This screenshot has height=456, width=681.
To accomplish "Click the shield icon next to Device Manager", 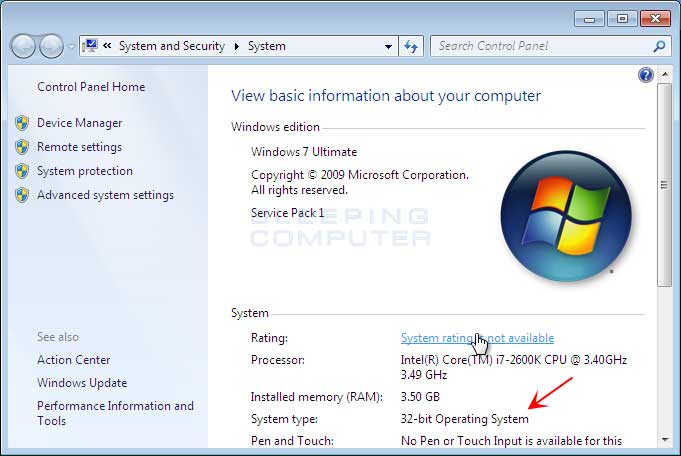I will pos(22,123).
